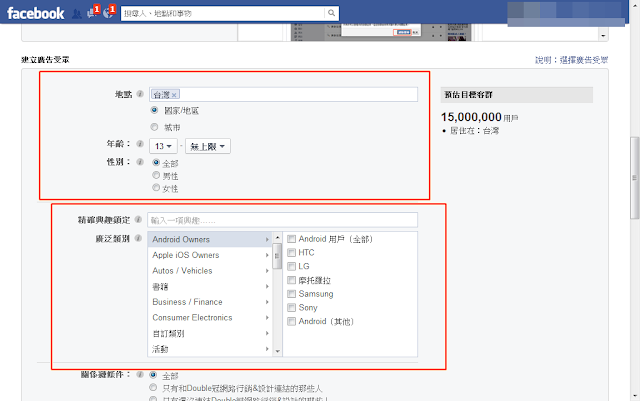Open the friend requests icon

click(76, 14)
